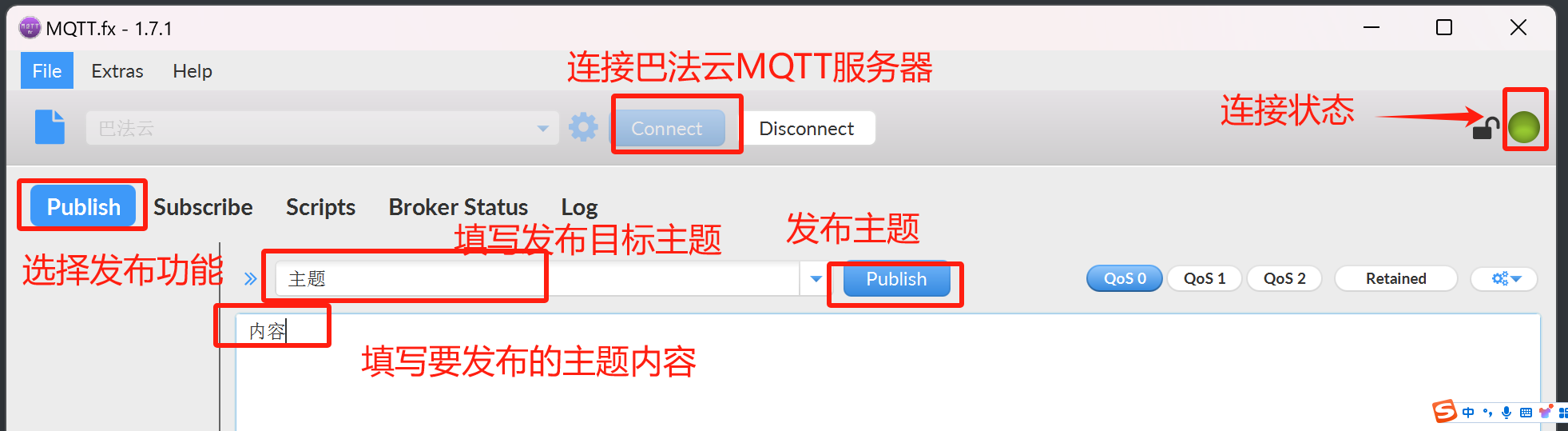Expand the topic history dropdown arrow
This screenshot has height=431, width=1568.
coord(816,279)
